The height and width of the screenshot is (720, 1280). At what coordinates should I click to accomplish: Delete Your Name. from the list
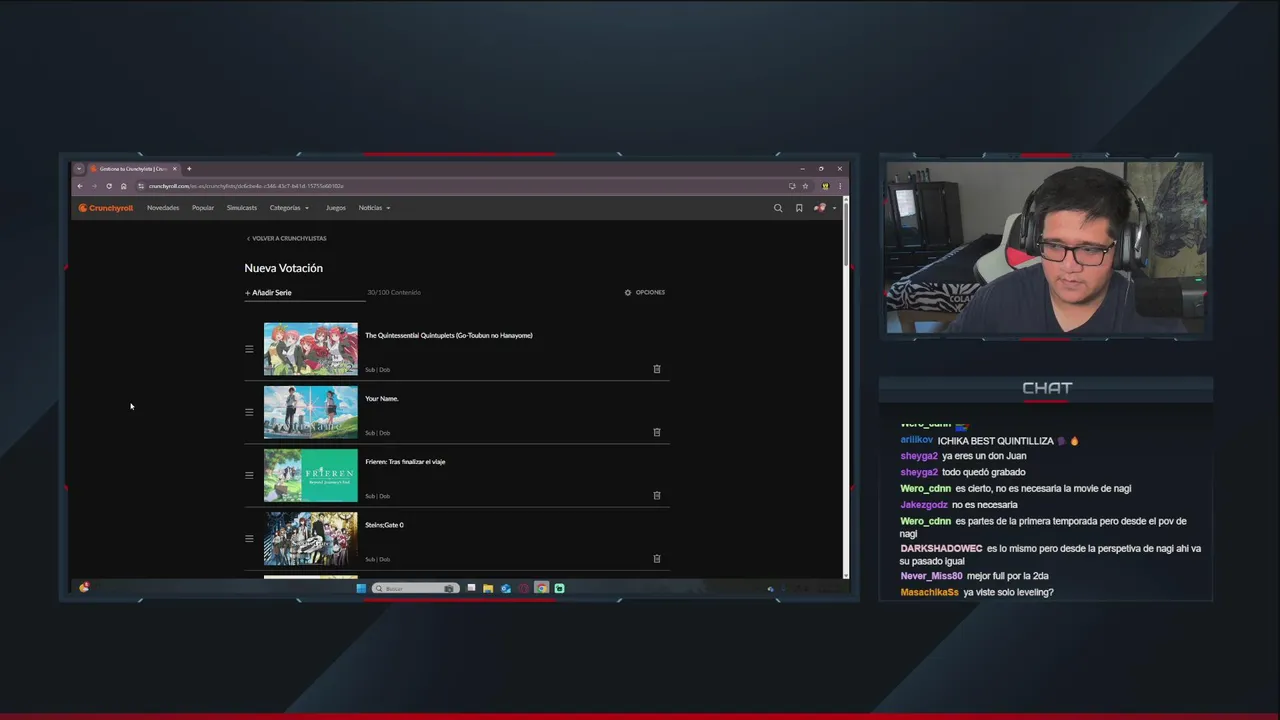click(657, 432)
